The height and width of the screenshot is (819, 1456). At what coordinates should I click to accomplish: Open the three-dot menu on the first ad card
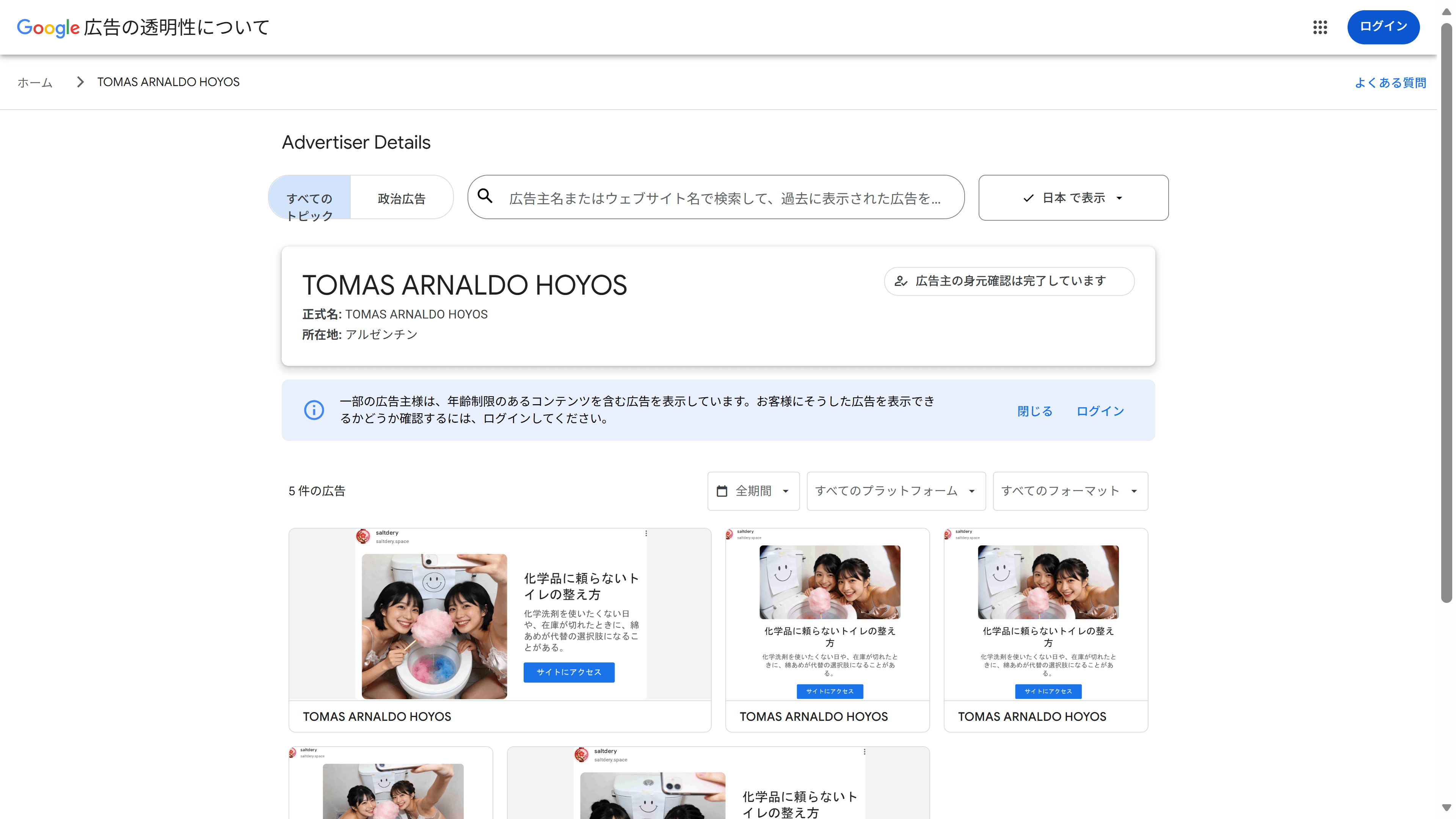(646, 533)
